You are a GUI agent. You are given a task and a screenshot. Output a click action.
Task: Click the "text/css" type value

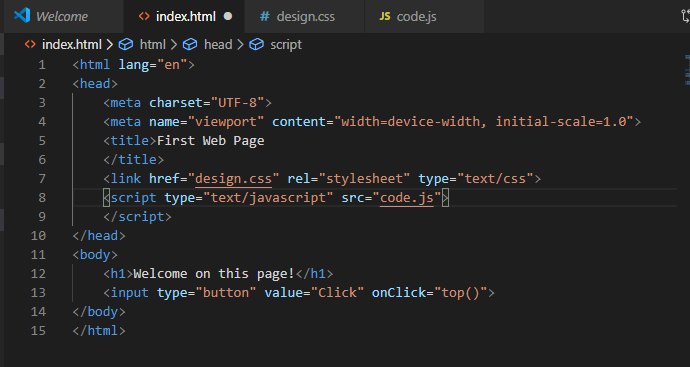click(495, 179)
